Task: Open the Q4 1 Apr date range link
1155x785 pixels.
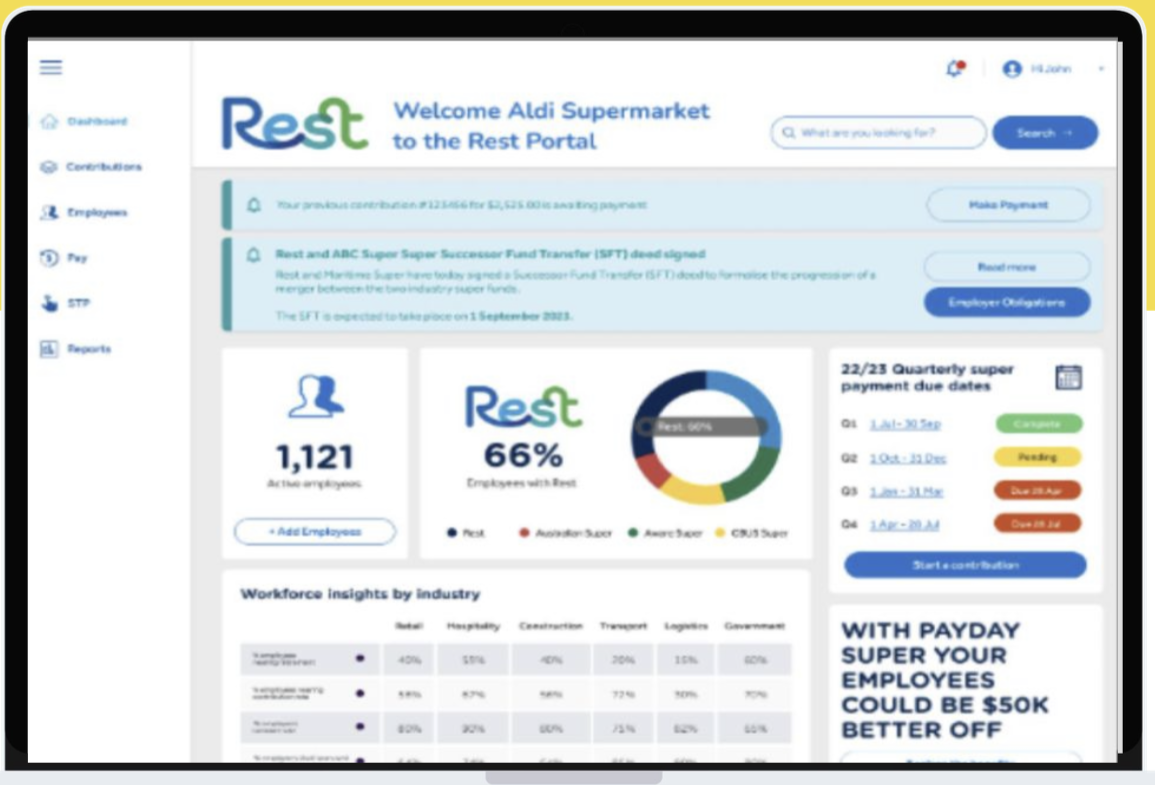Action: (x=904, y=524)
